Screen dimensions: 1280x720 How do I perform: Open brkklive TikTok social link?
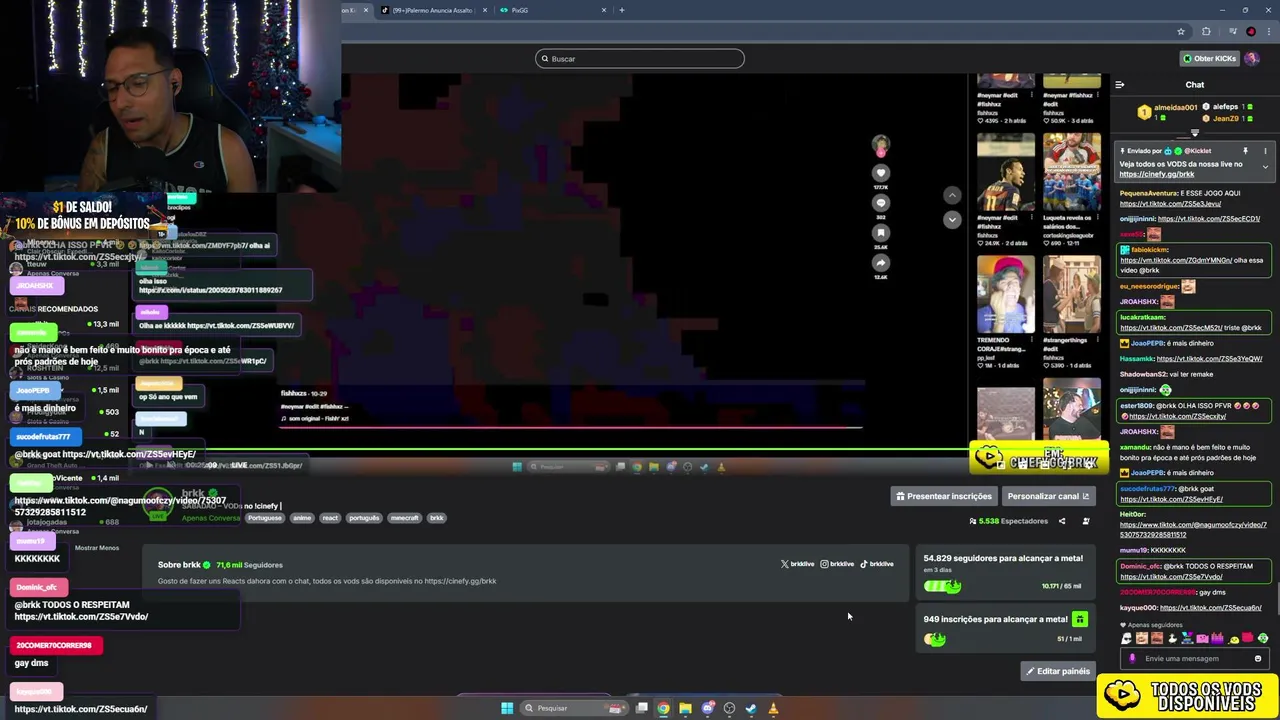(877, 564)
